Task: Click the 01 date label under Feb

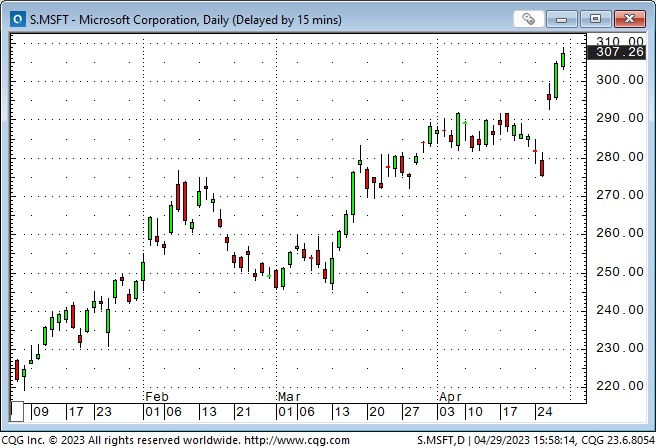Action: point(153,412)
